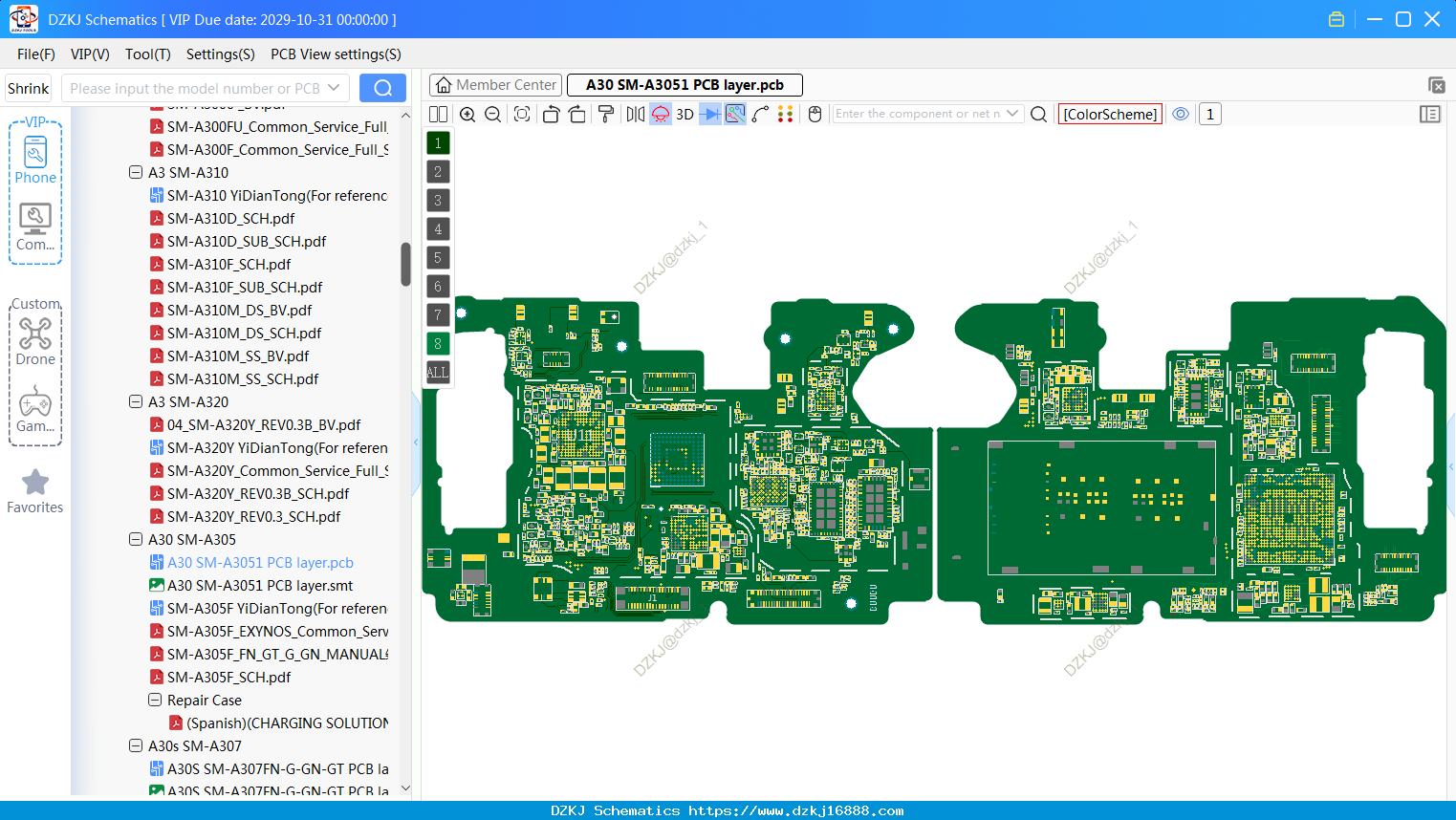Open the colored dots grid tool

click(x=786, y=115)
